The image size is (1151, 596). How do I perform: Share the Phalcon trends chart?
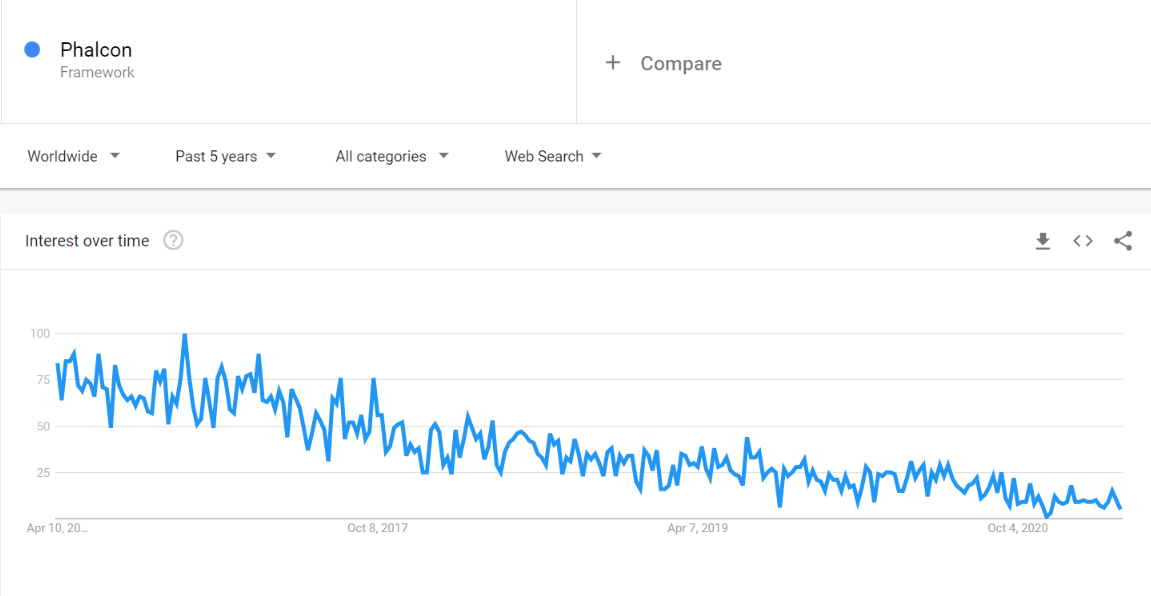1123,241
